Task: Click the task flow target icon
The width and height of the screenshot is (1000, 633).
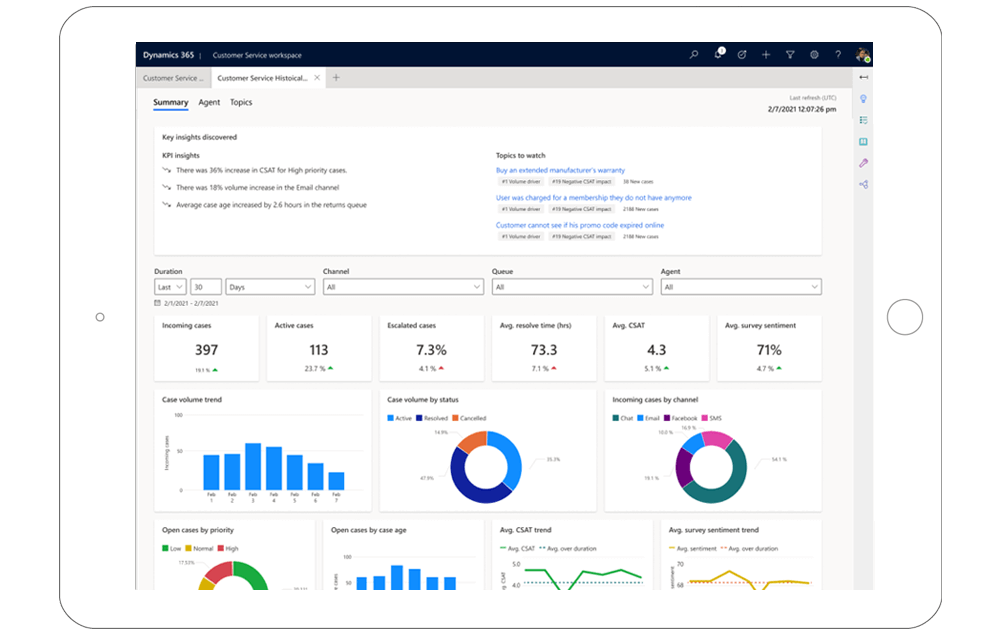Action: pos(742,55)
